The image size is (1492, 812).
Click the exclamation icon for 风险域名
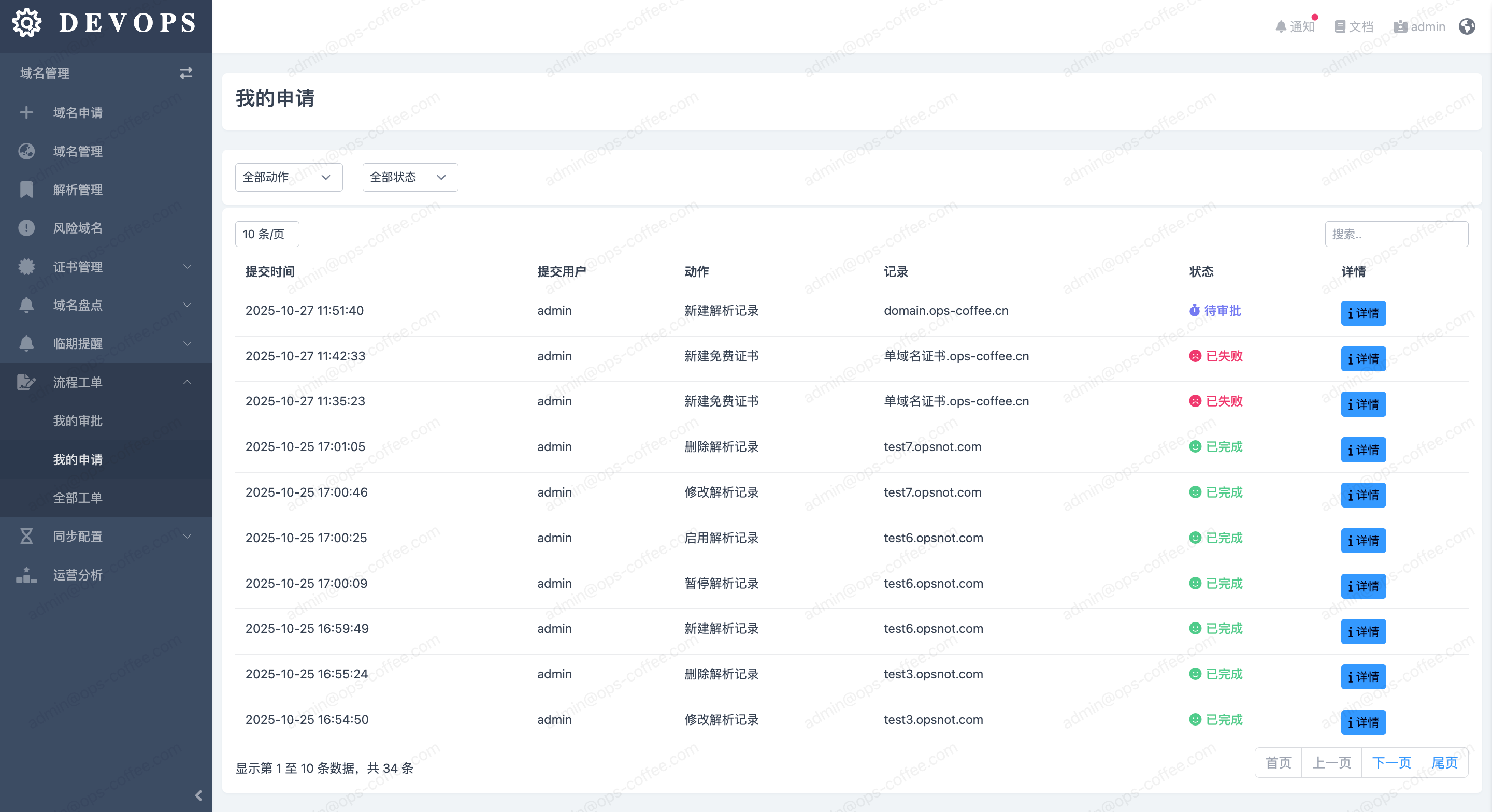click(x=26, y=228)
